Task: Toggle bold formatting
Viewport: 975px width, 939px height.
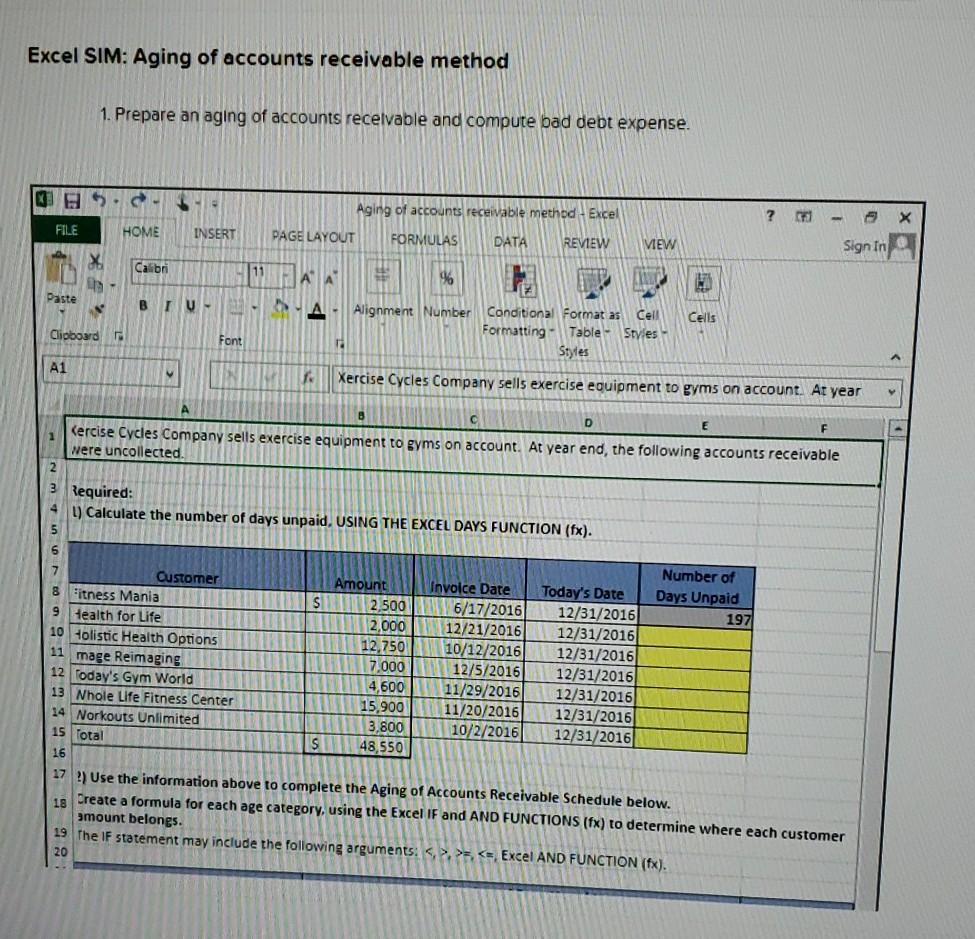Action: (x=141, y=303)
